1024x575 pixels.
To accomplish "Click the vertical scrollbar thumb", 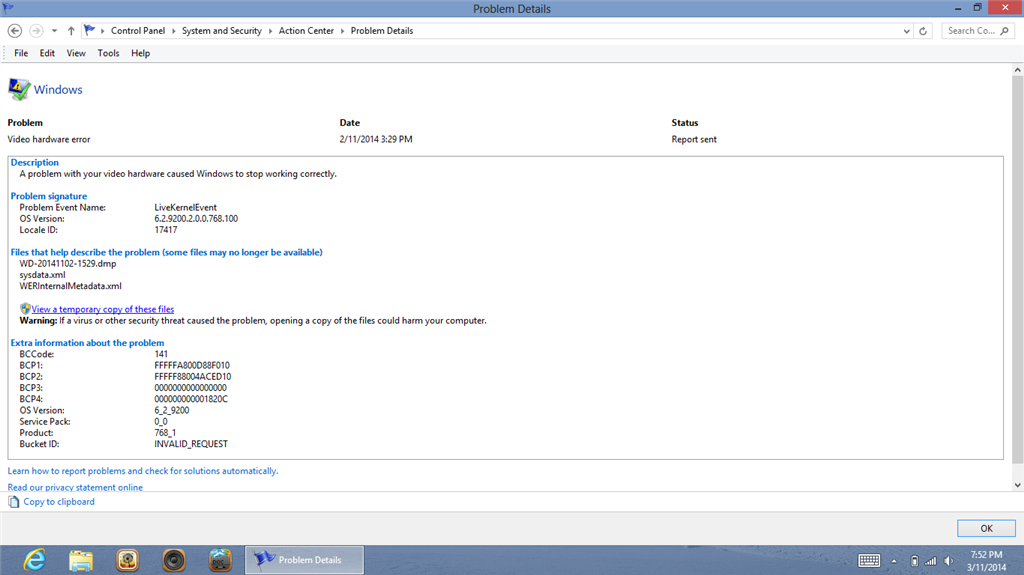I will click(x=1017, y=269).
